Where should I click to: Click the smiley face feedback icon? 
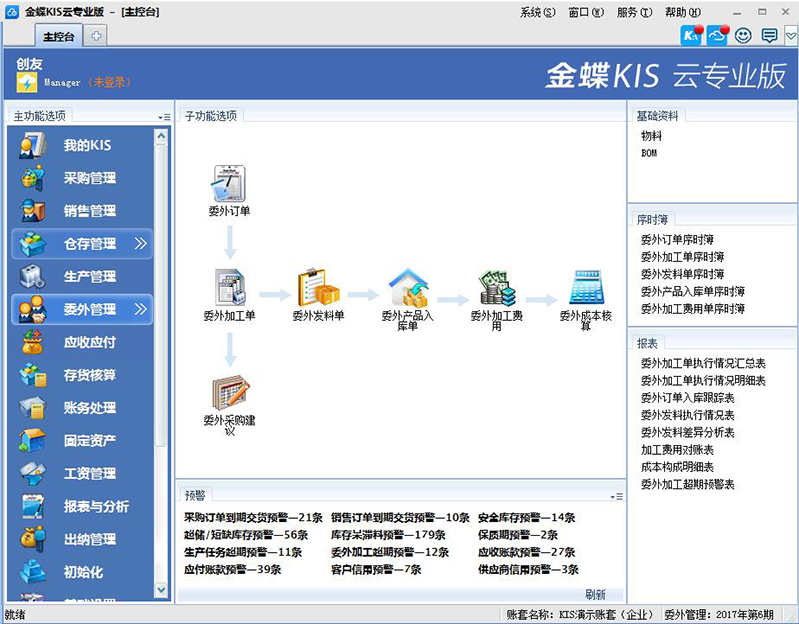743,35
